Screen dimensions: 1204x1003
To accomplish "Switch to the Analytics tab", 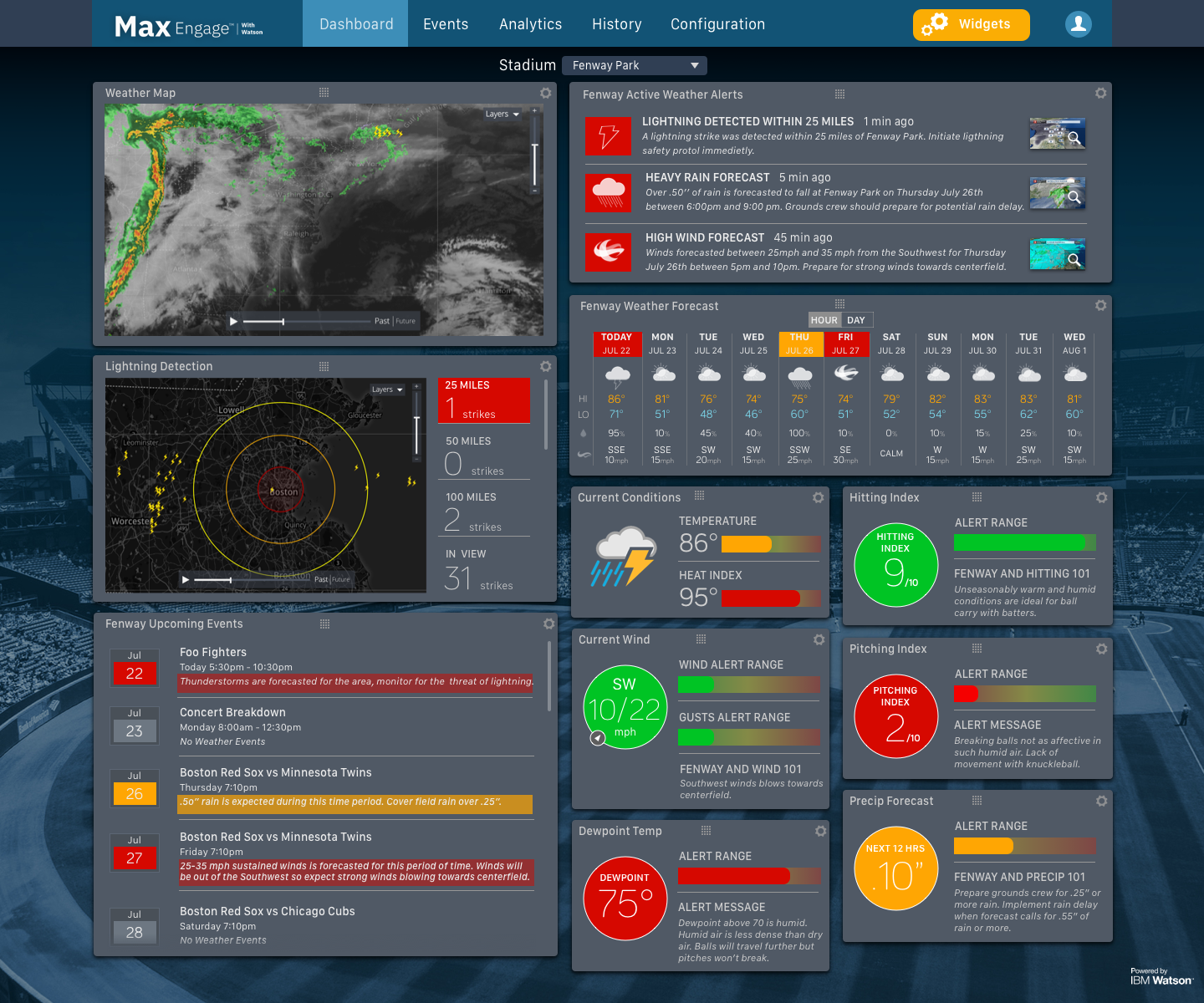I will 530,23.
